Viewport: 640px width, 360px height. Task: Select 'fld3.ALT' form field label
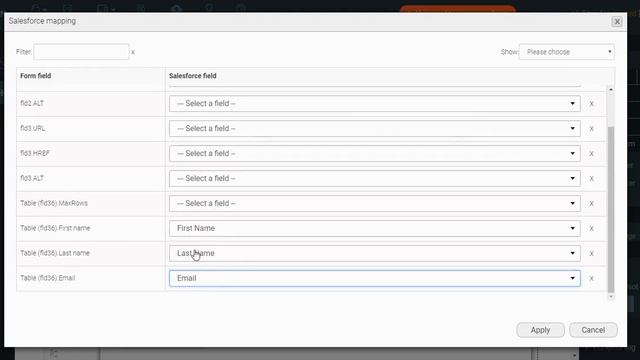coord(32,178)
